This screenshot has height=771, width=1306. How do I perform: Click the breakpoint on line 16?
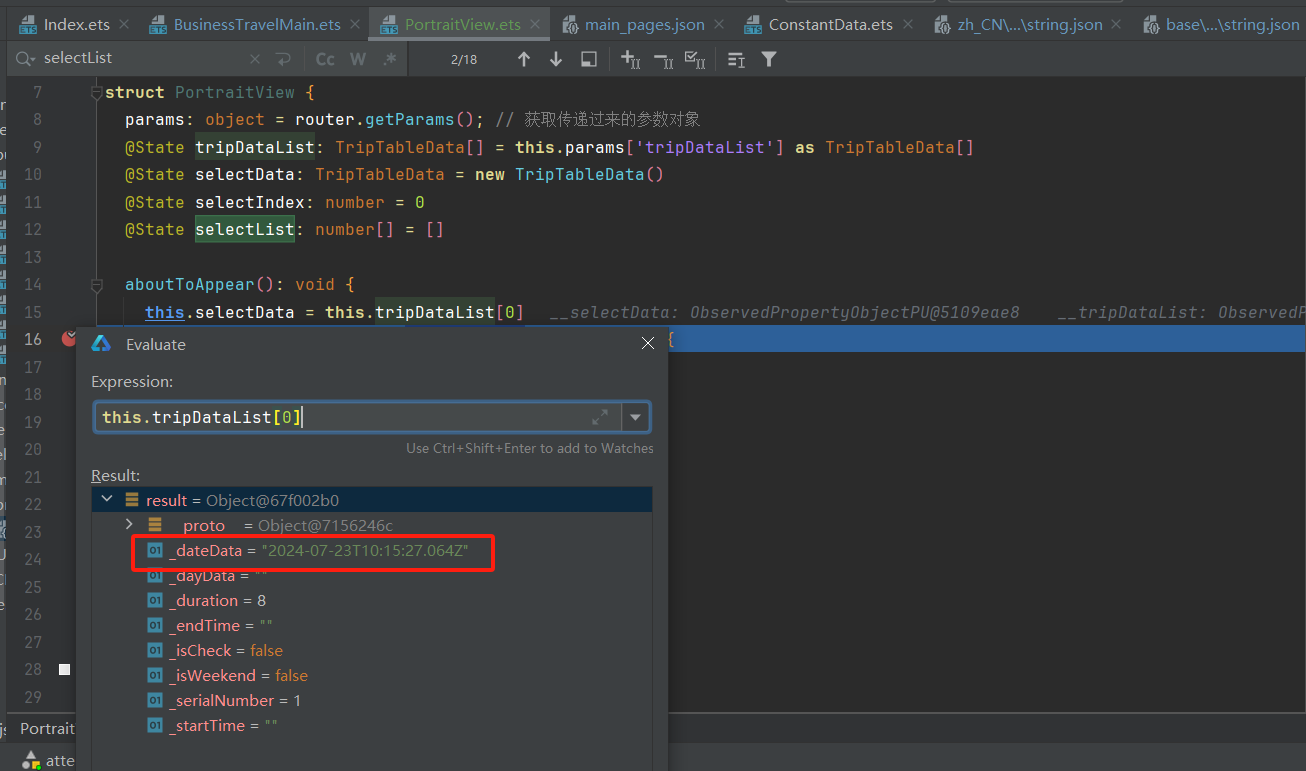[x=68, y=339]
